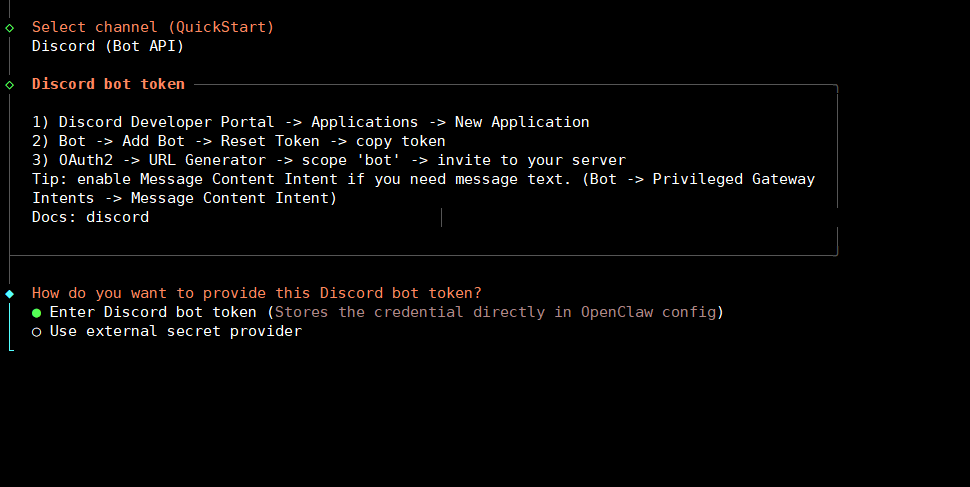Pick "Use external secret provider" option text

click(175, 331)
